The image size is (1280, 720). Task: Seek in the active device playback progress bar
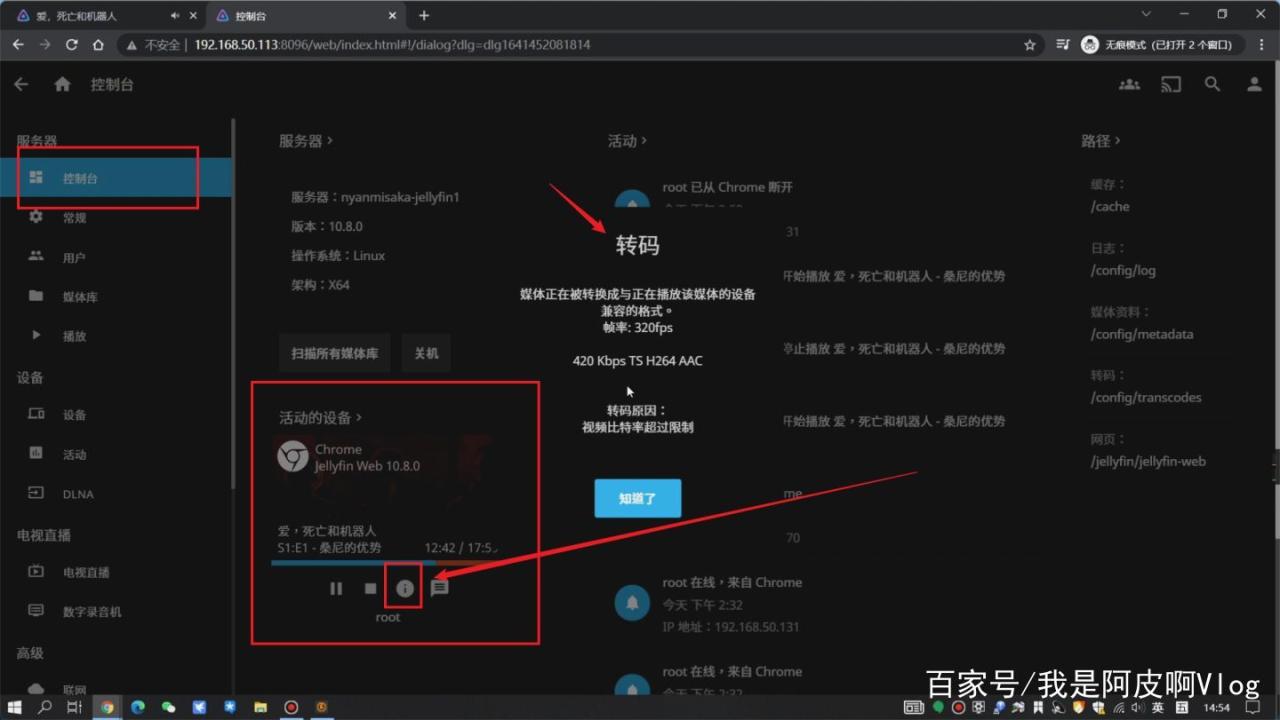tap(387, 563)
